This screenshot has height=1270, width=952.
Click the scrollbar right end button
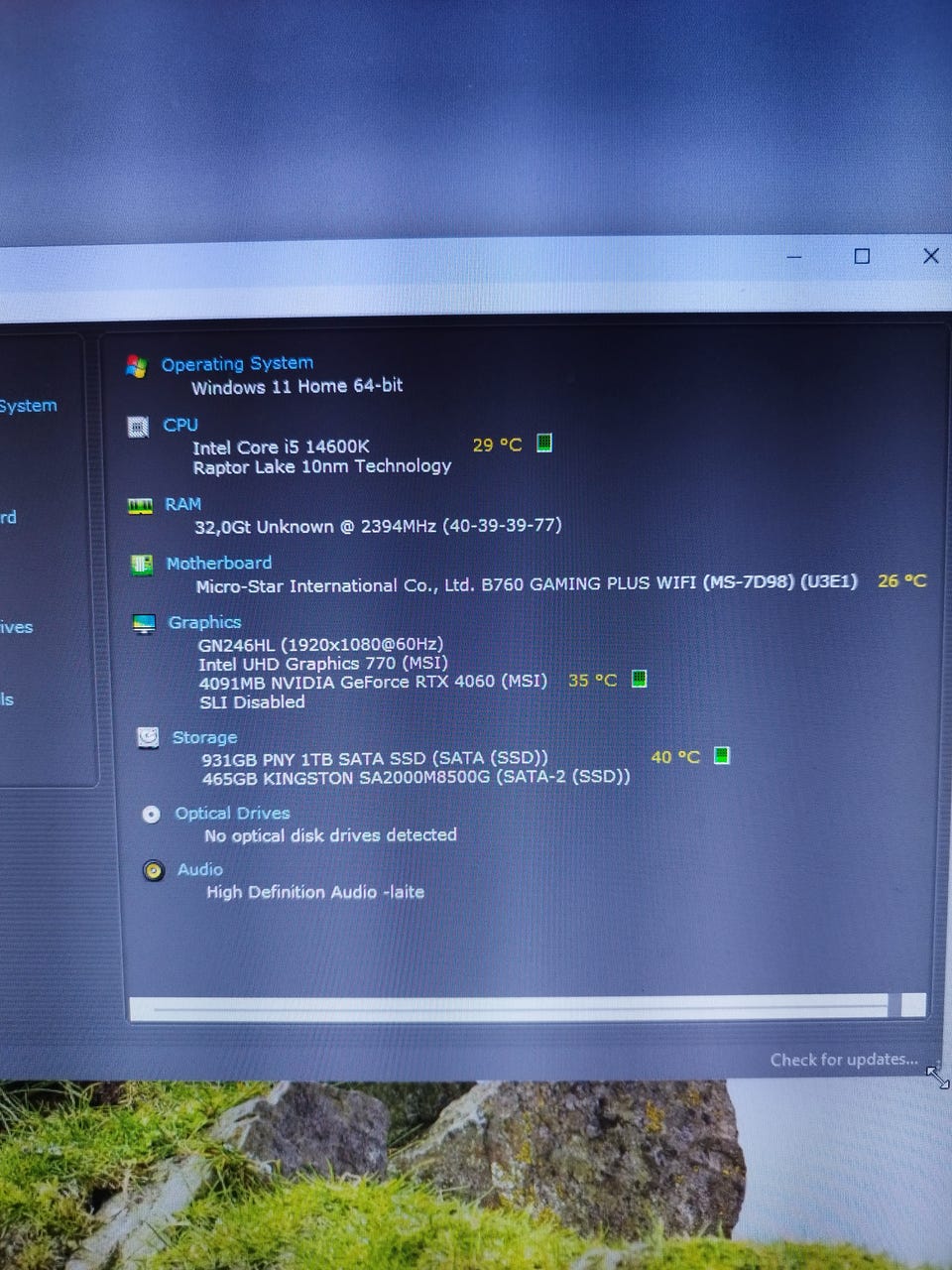(x=914, y=1005)
